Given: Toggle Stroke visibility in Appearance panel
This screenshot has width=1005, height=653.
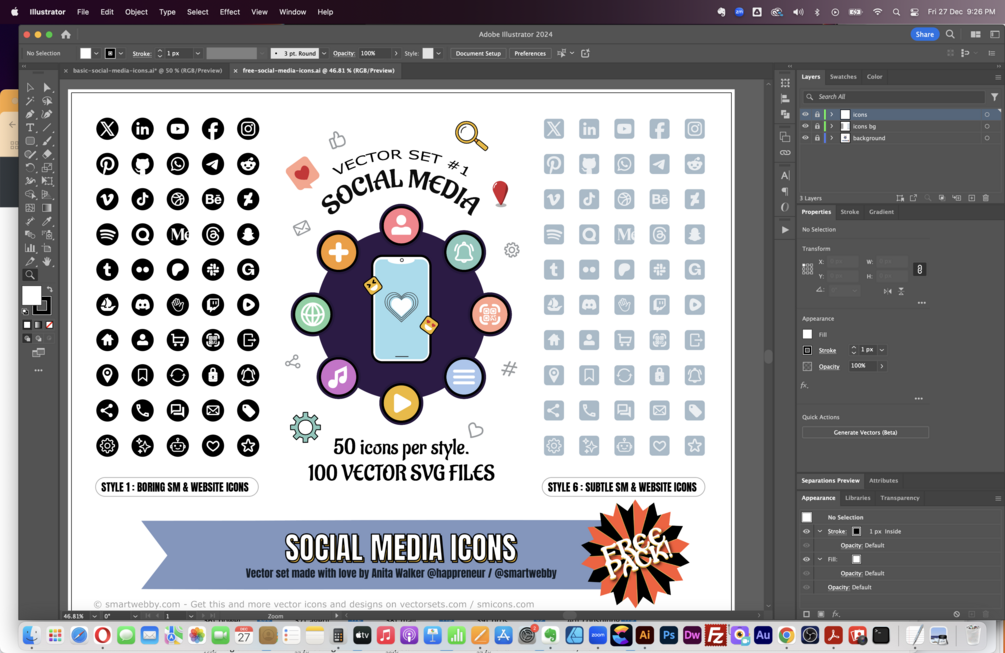Looking at the screenshot, I should (806, 531).
